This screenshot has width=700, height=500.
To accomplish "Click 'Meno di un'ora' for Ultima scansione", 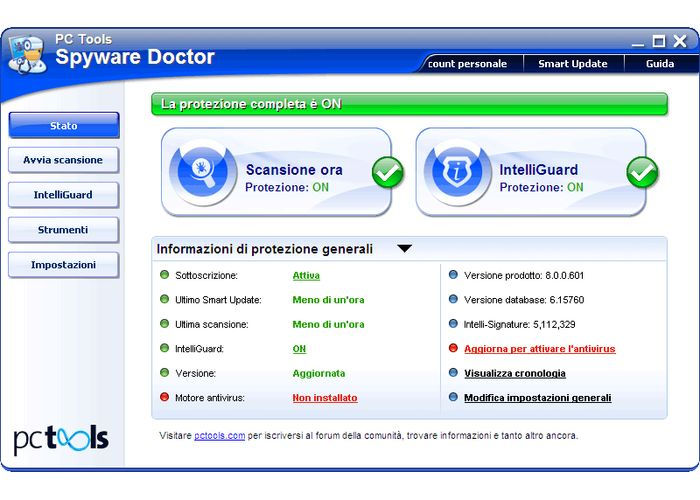I will 328,325.
